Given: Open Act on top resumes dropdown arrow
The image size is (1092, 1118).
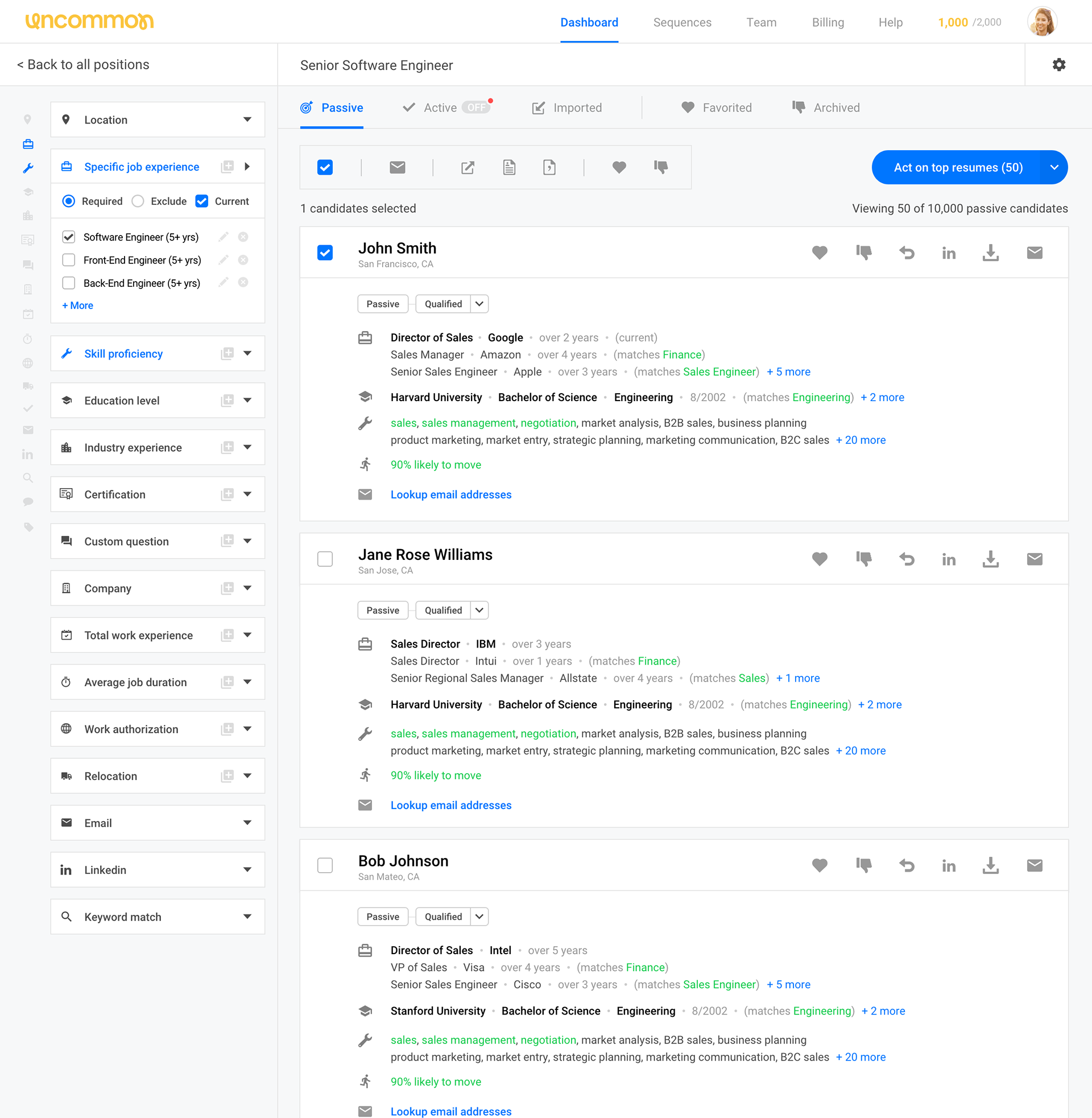Looking at the screenshot, I should point(1054,167).
